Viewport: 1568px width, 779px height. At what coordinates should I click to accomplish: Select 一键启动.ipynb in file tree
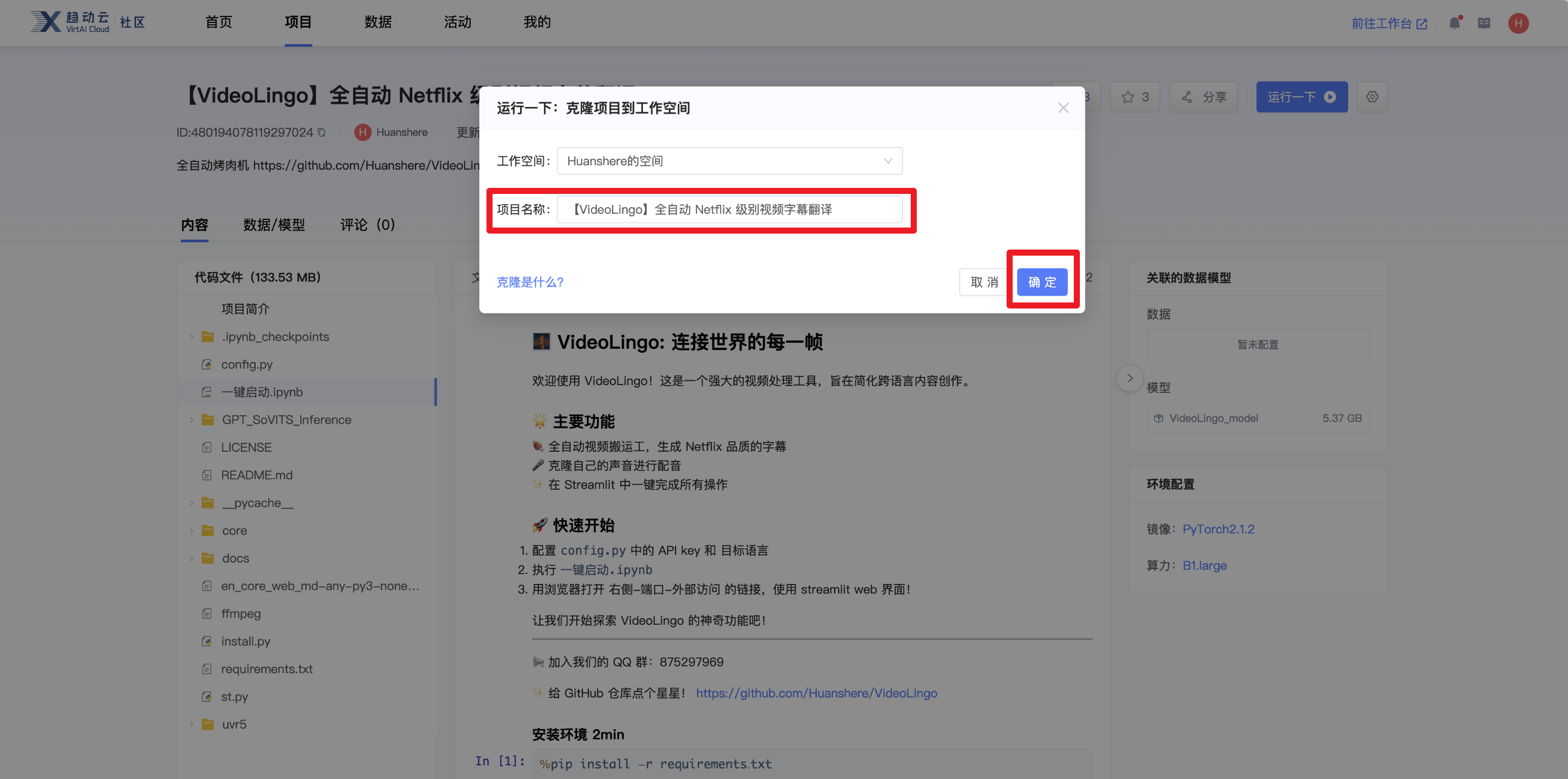pos(307,392)
